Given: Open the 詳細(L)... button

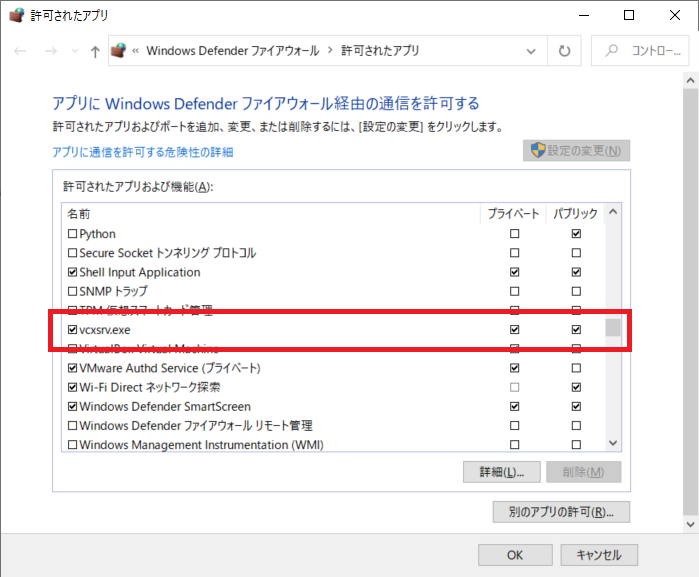Looking at the screenshot, I should pos(502,472).
